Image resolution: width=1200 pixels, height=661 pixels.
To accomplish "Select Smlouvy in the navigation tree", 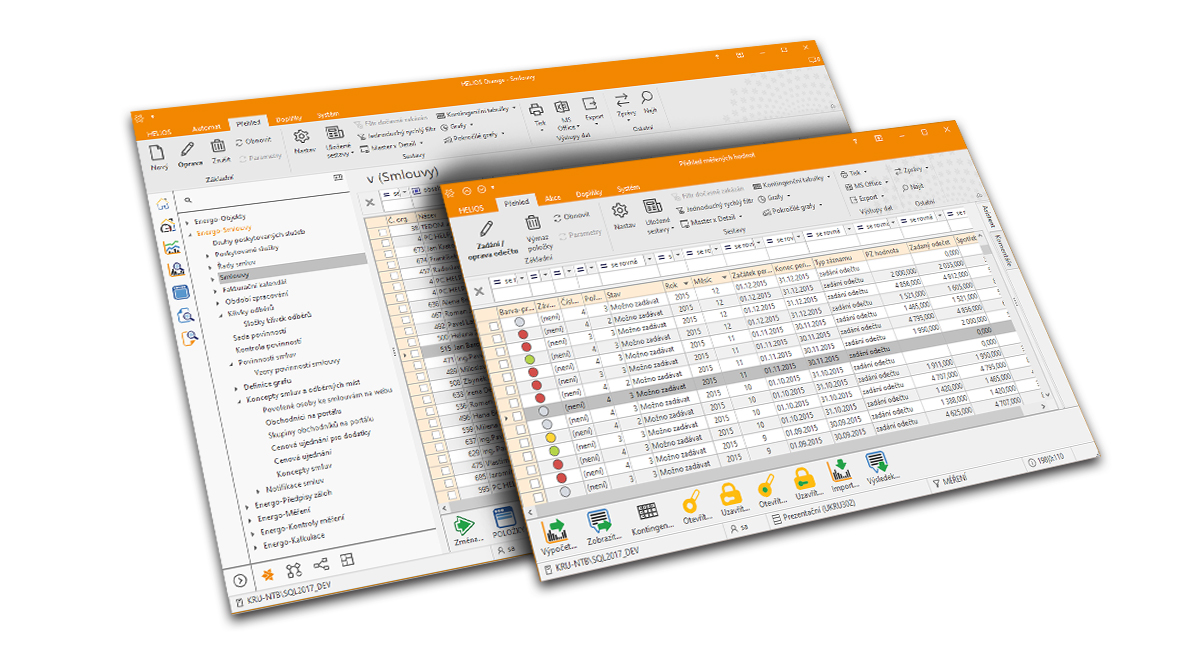I will click(235, 275).
